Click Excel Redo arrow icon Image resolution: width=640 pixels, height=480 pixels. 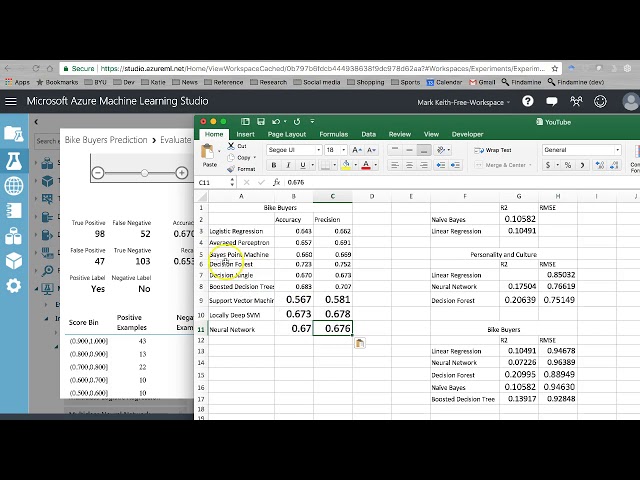[x=297, y=122]
